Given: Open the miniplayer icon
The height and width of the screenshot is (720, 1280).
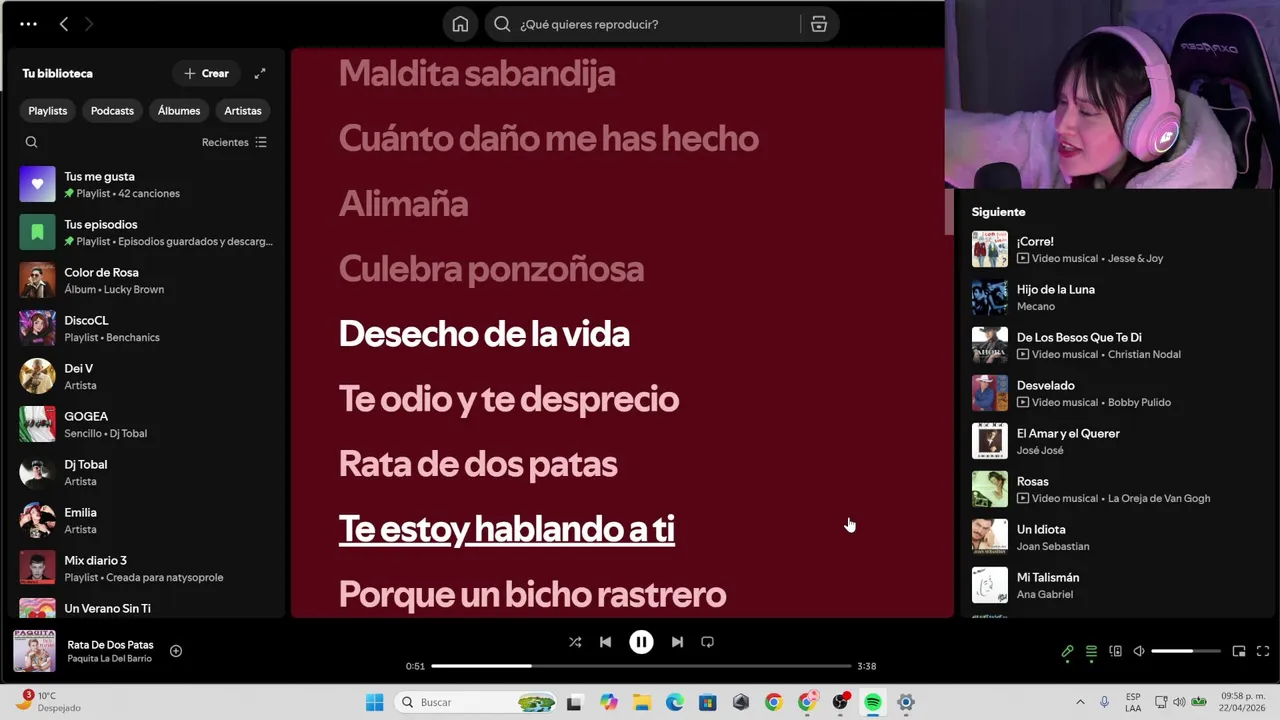Looking at the screenshot, I should (1239, 651).
